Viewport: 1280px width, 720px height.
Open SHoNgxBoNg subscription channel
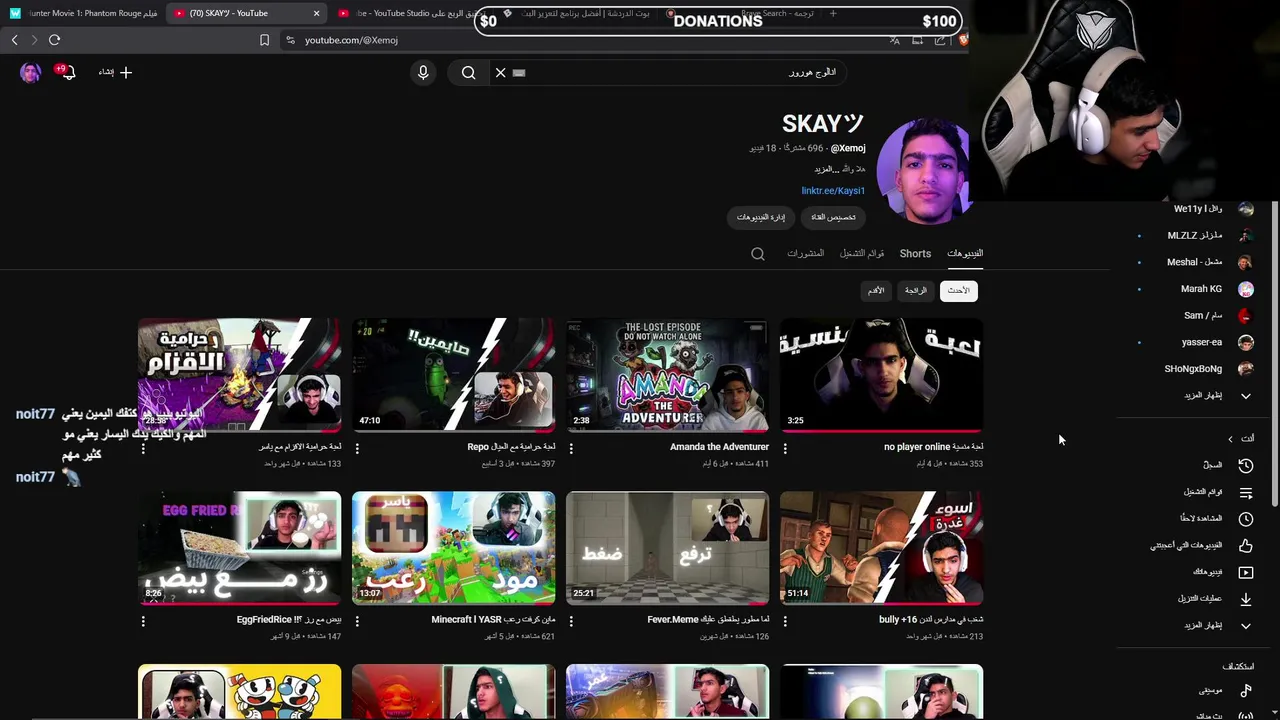pos(1196,369)
